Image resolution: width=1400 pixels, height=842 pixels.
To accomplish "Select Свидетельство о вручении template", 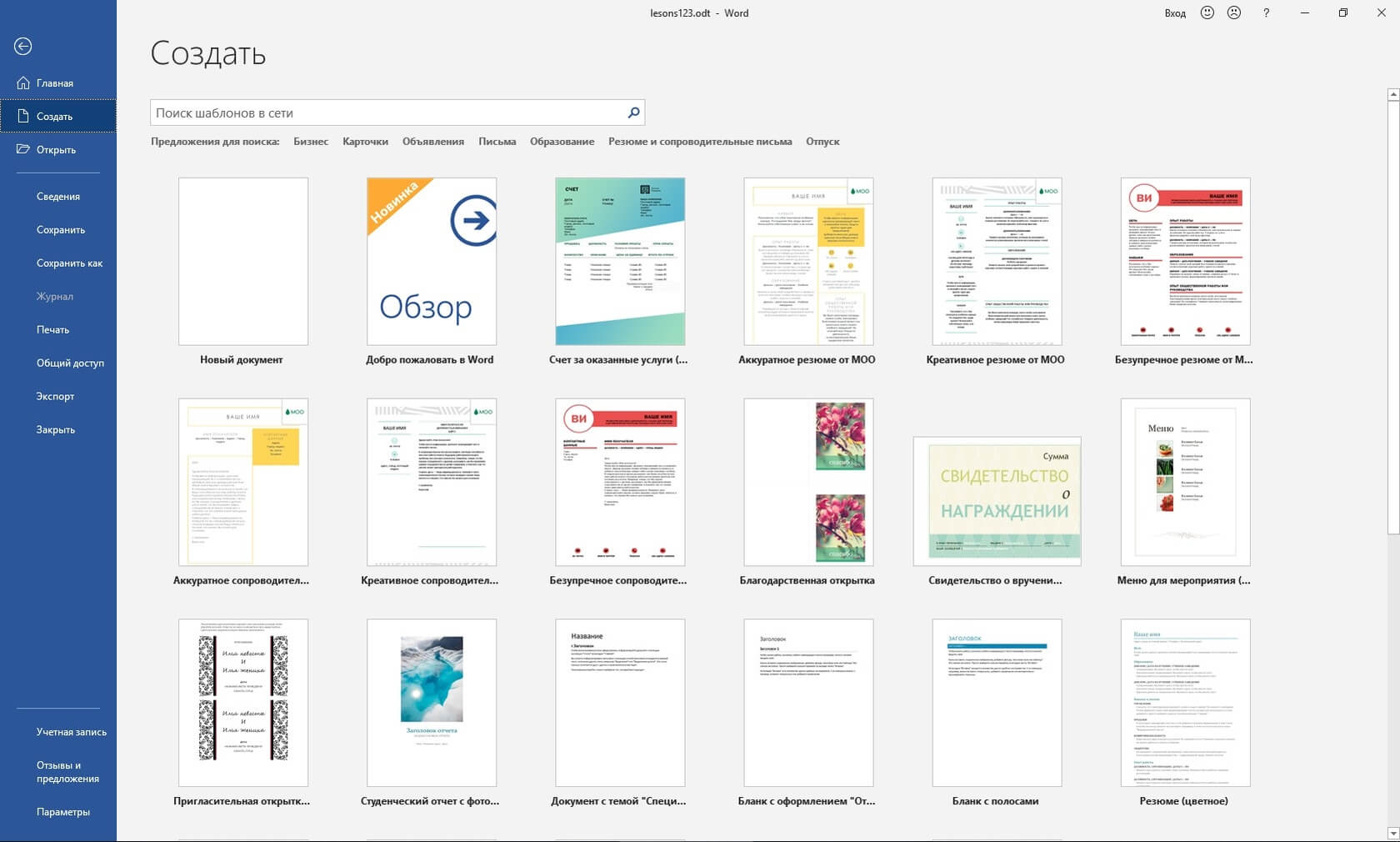I will [997, 501].
